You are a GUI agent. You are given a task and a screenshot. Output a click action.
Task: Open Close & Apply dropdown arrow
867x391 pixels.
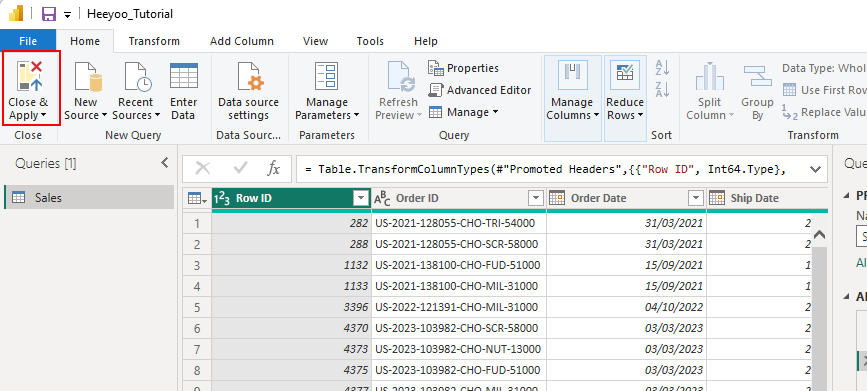[43, 116]
